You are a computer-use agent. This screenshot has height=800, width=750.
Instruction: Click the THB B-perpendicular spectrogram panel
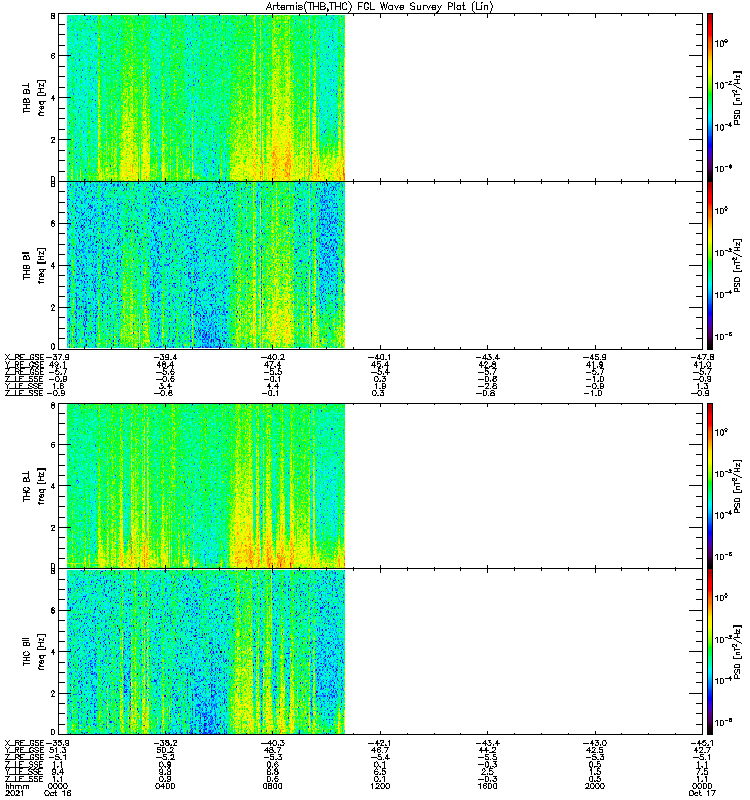click(x=380, y=97)
